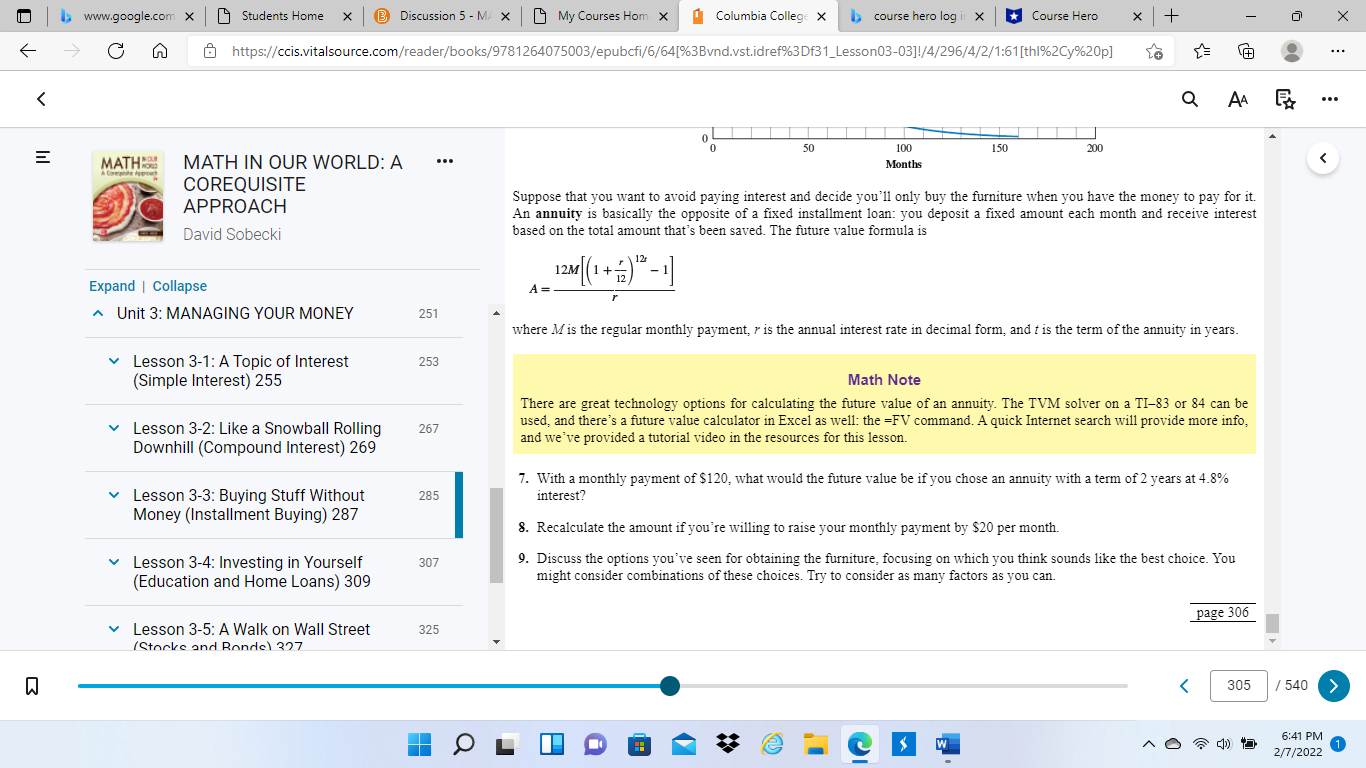
Task: Click the ellipsis beside the book title
Action: (444, 160)
